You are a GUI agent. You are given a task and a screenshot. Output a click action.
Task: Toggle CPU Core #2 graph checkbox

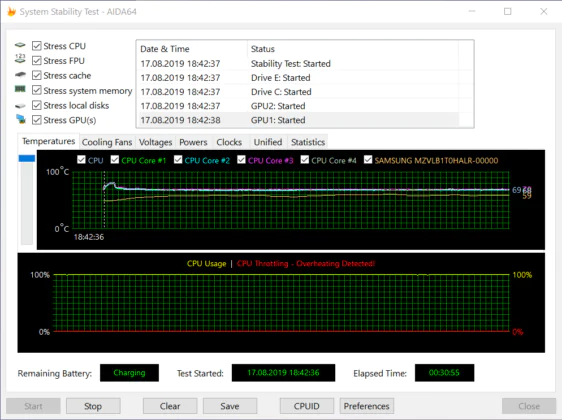(178, 160)
